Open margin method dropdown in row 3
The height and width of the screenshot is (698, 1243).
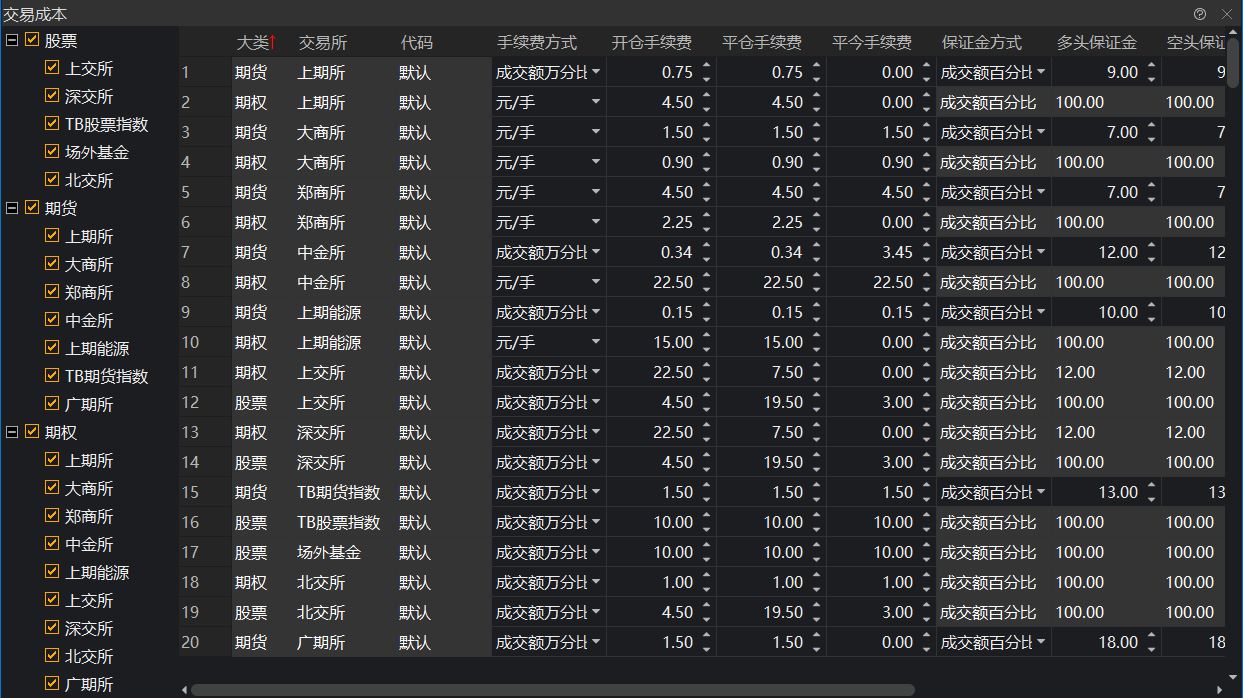pos(1041,132)
